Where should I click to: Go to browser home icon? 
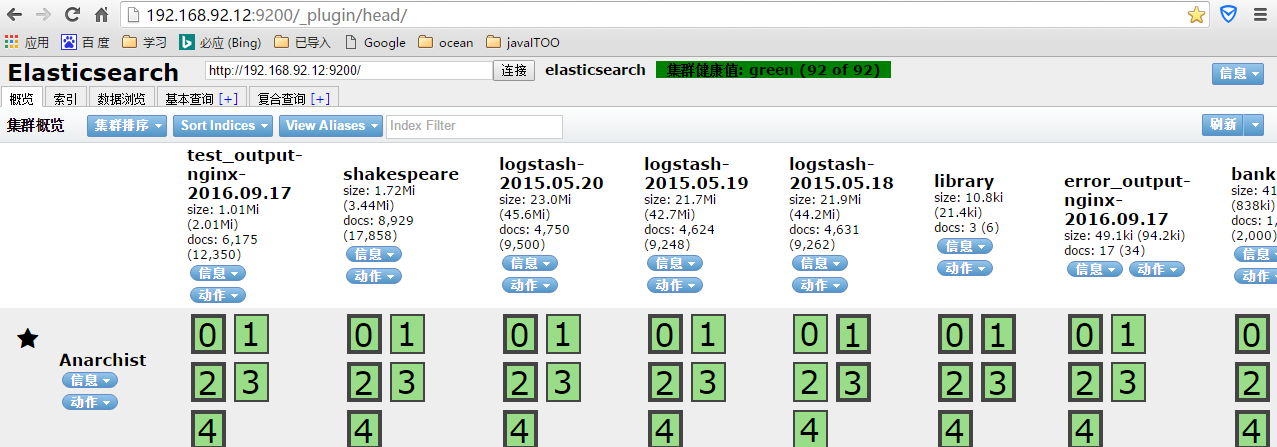click(x=101, y=15)
